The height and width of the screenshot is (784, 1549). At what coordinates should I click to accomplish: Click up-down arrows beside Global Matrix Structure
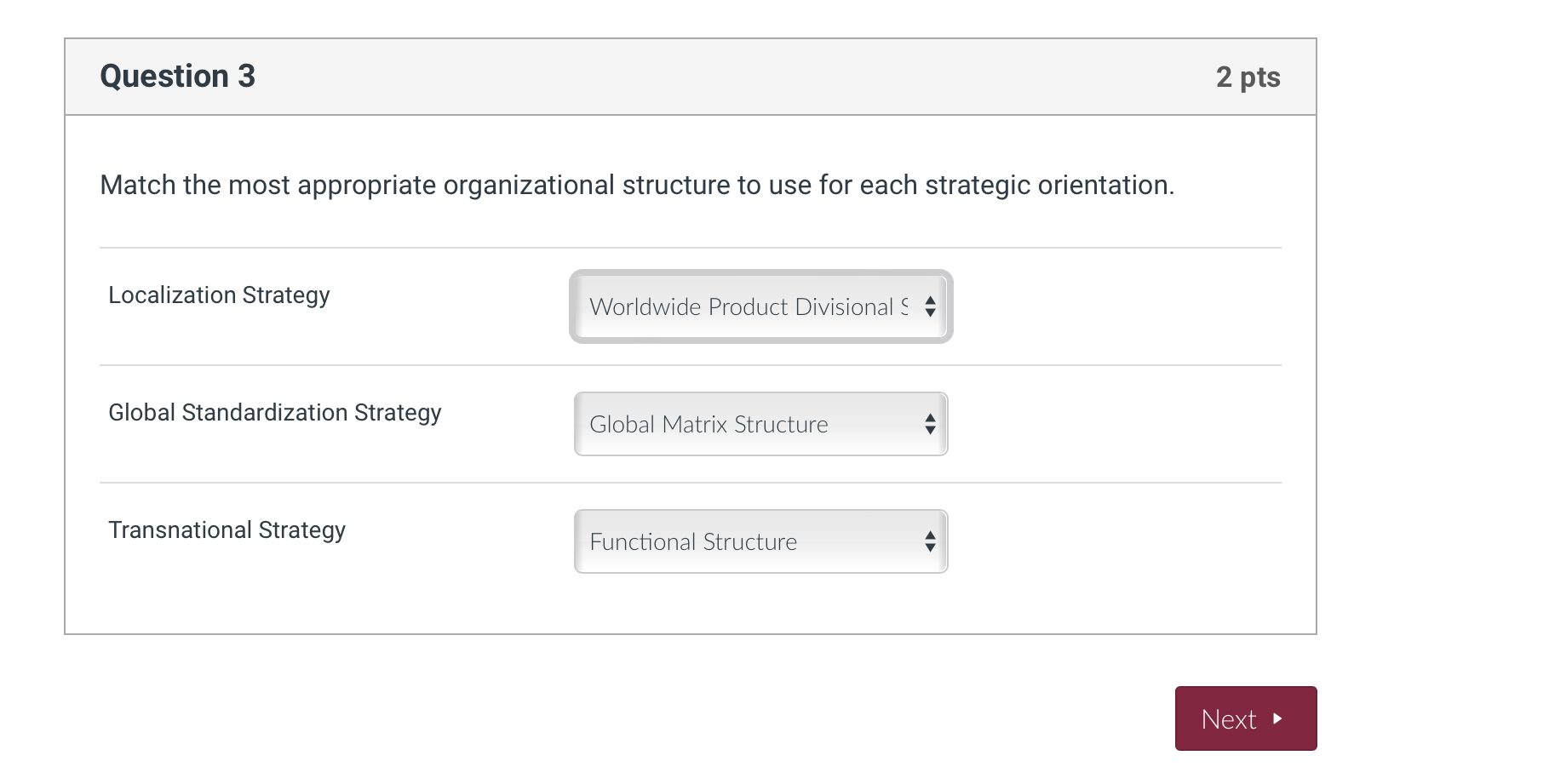930,424
